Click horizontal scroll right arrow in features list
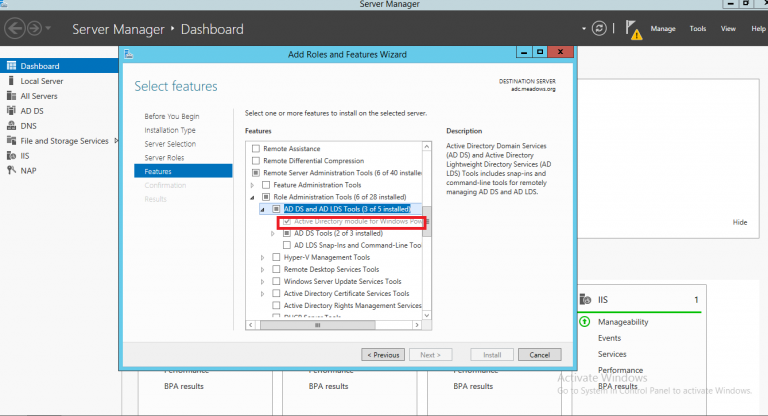Image resolution: width=768 pixels, height=416 pixels. 417,325
